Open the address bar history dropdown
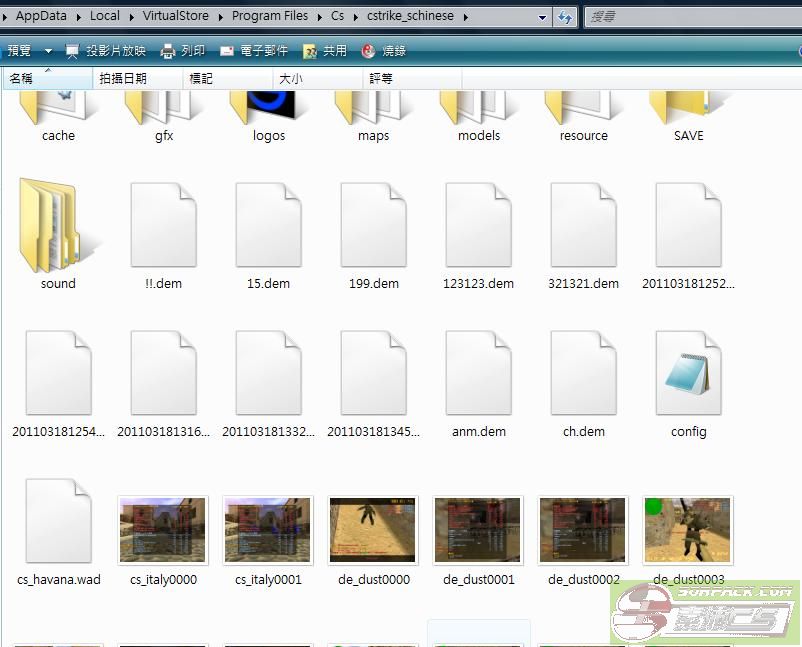Image resolution: width=802 pixels, height=647 pixels. 542,17
